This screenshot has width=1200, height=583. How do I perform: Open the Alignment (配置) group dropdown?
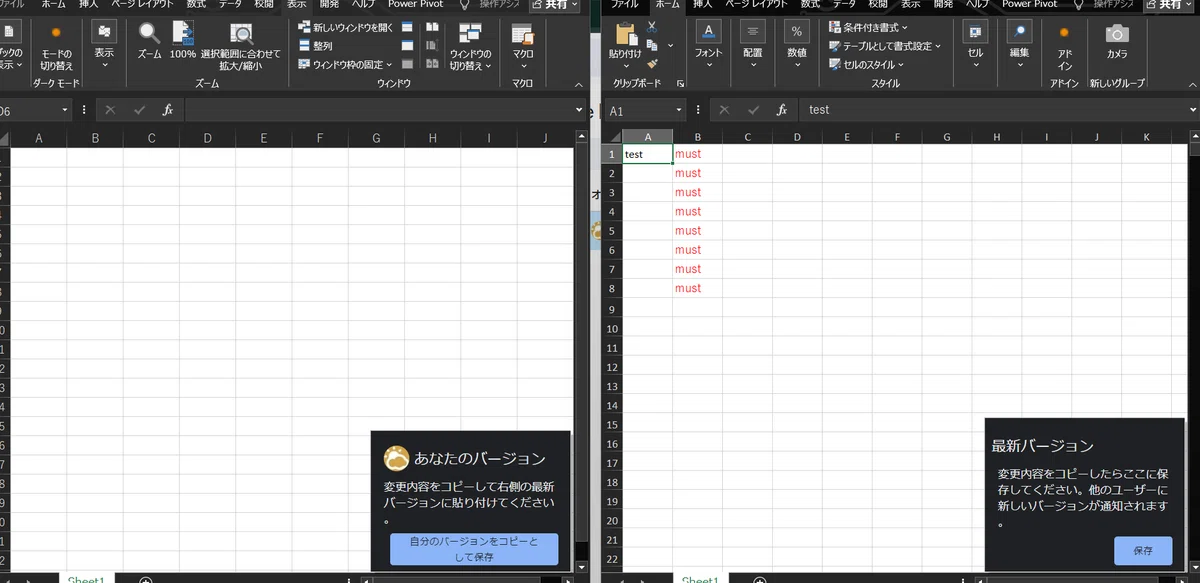[x=753, y=45]
